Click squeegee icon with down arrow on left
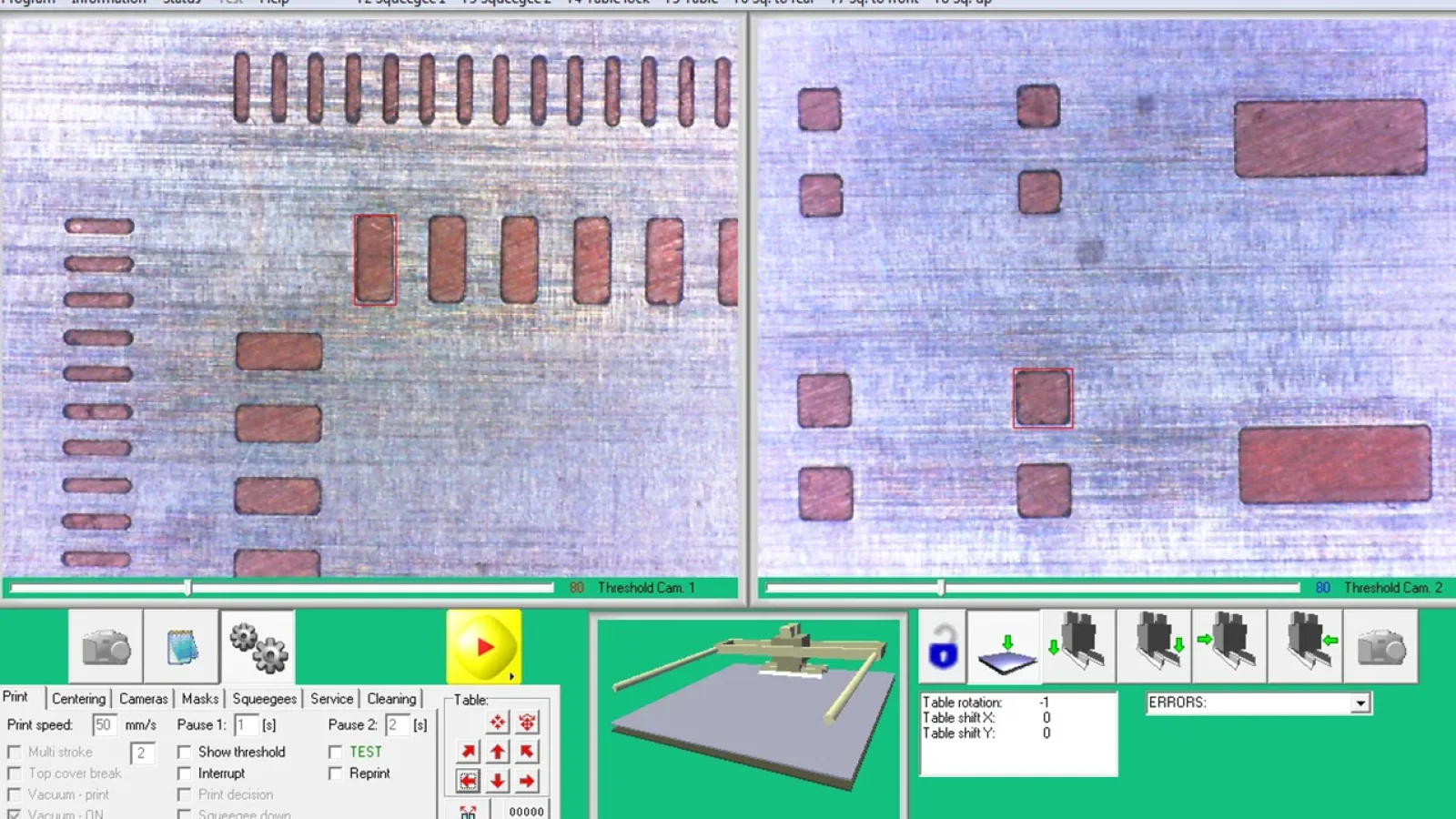Image resolution: width=1456 pixels, height=819 pixels. click(1079, 647)
